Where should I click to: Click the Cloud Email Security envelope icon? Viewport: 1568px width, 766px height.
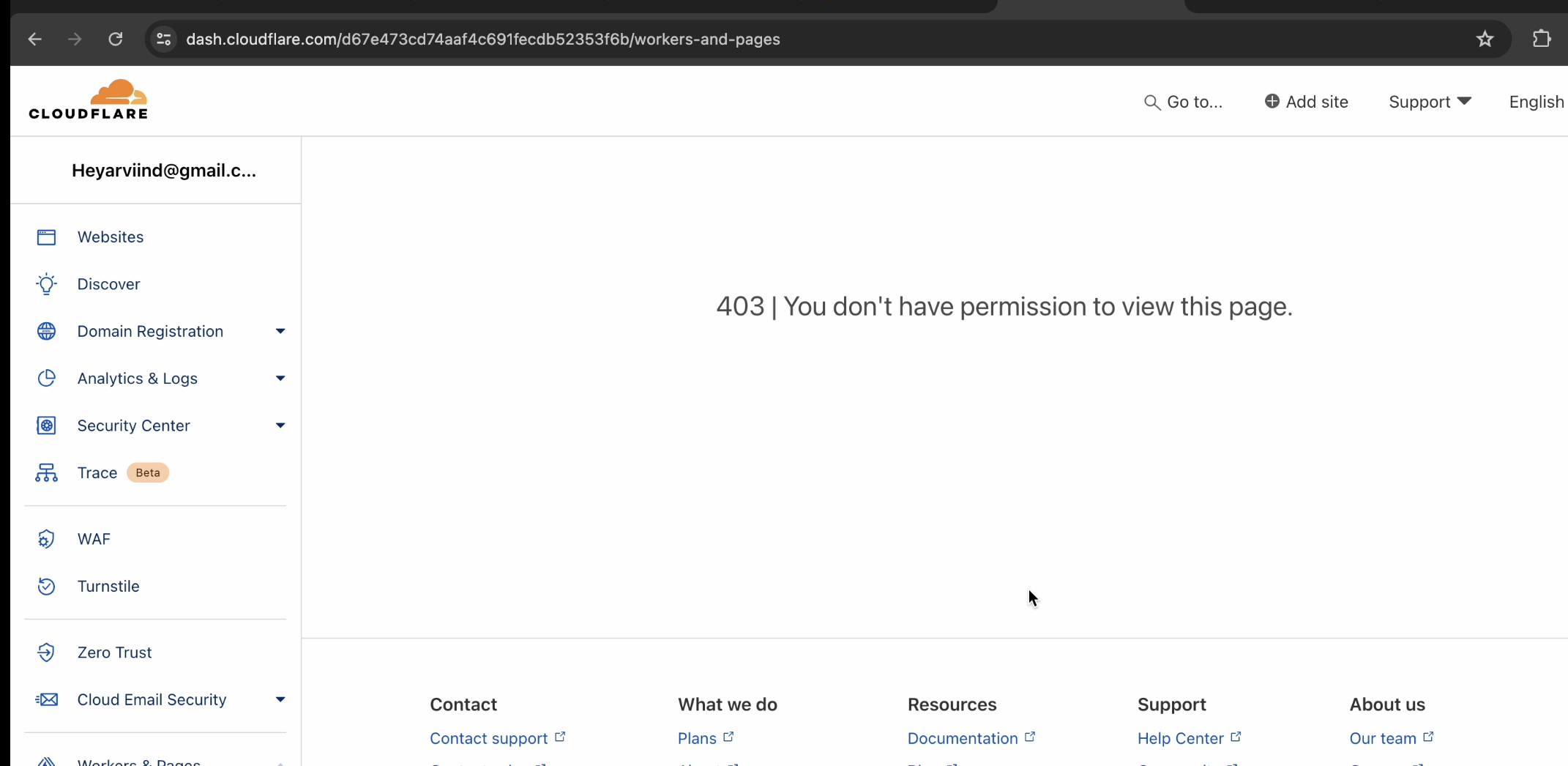(46, 699)
